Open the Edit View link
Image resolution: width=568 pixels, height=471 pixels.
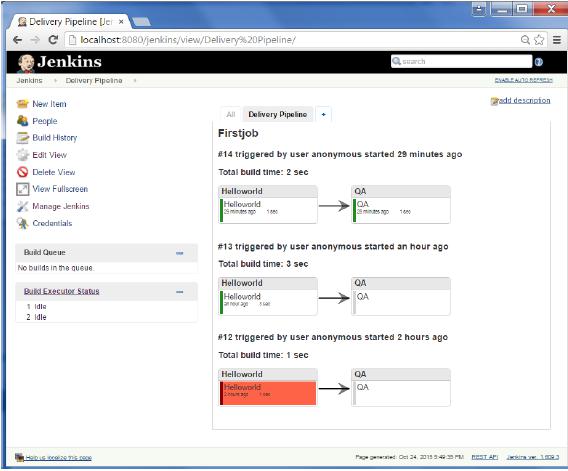[x=50, y=155]
